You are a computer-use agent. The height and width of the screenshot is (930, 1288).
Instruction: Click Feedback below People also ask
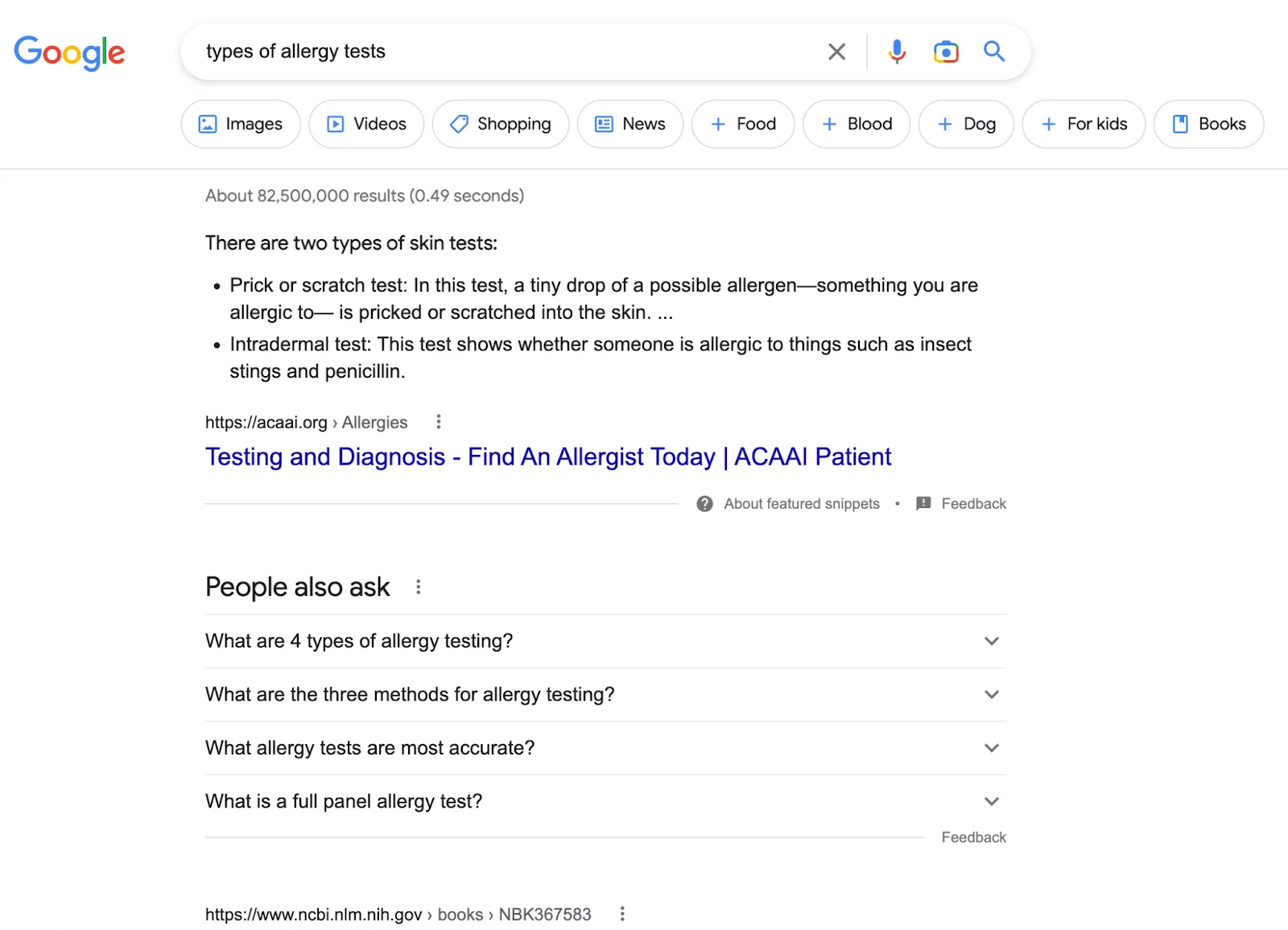(973, 837)
